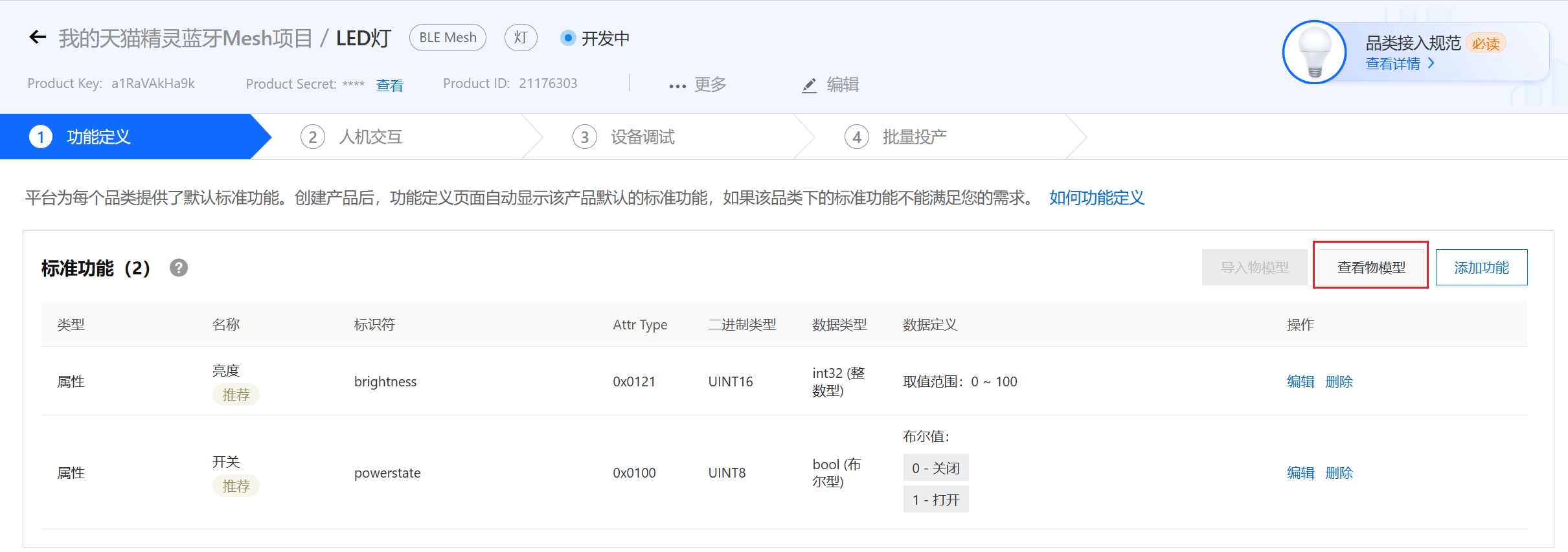
Task: Click the help question mark icon
Action: 179,267
